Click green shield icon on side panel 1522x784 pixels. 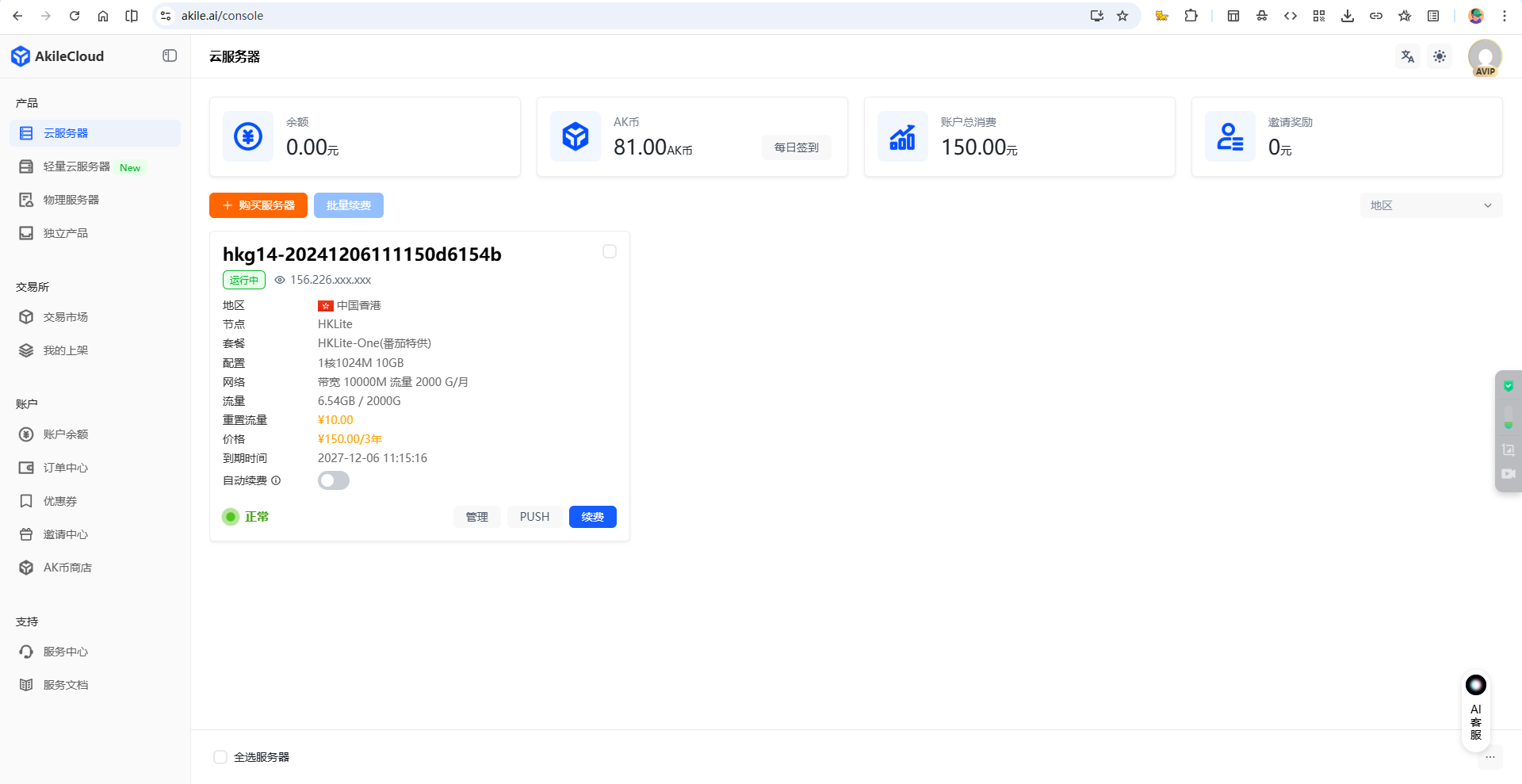[x=1509, y=386]
